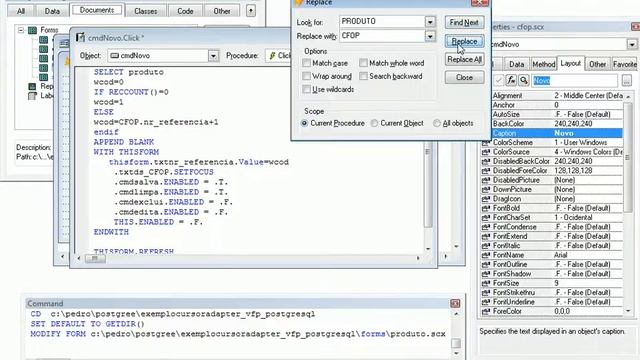Click the lightning icon in Procedure box
640x360 pixels.
point(273,56)
